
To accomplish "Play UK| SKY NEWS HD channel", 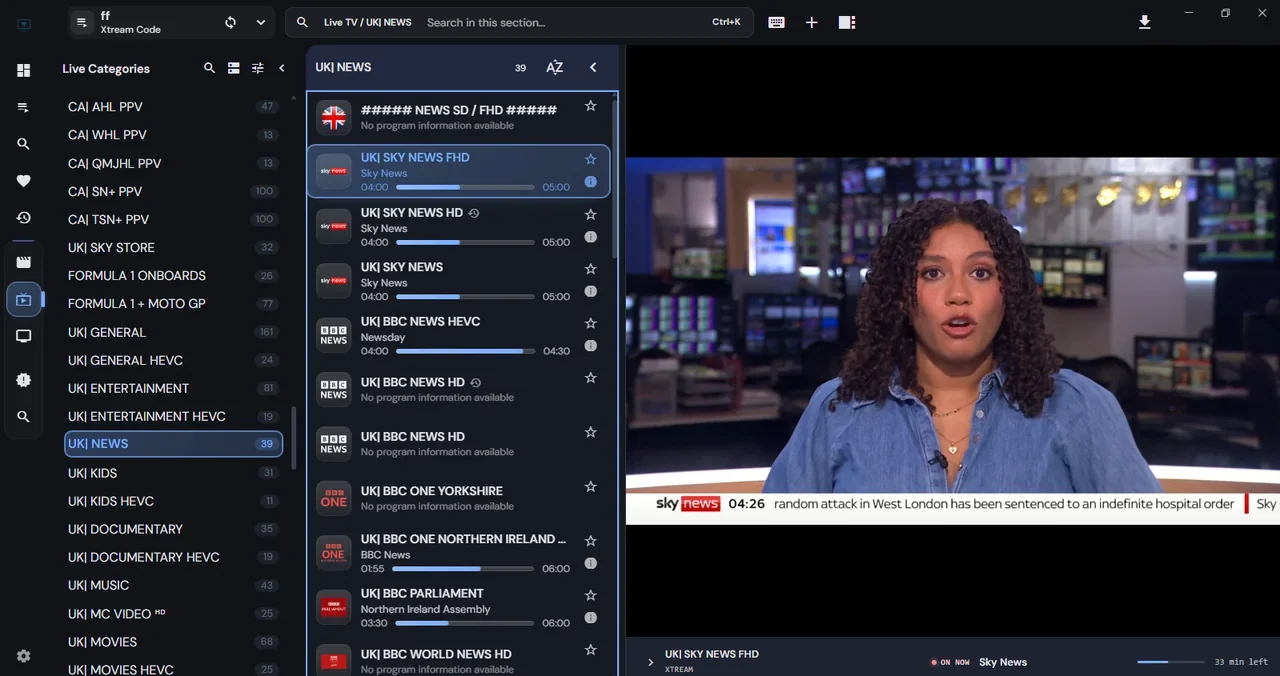I will tap(459, 226).
